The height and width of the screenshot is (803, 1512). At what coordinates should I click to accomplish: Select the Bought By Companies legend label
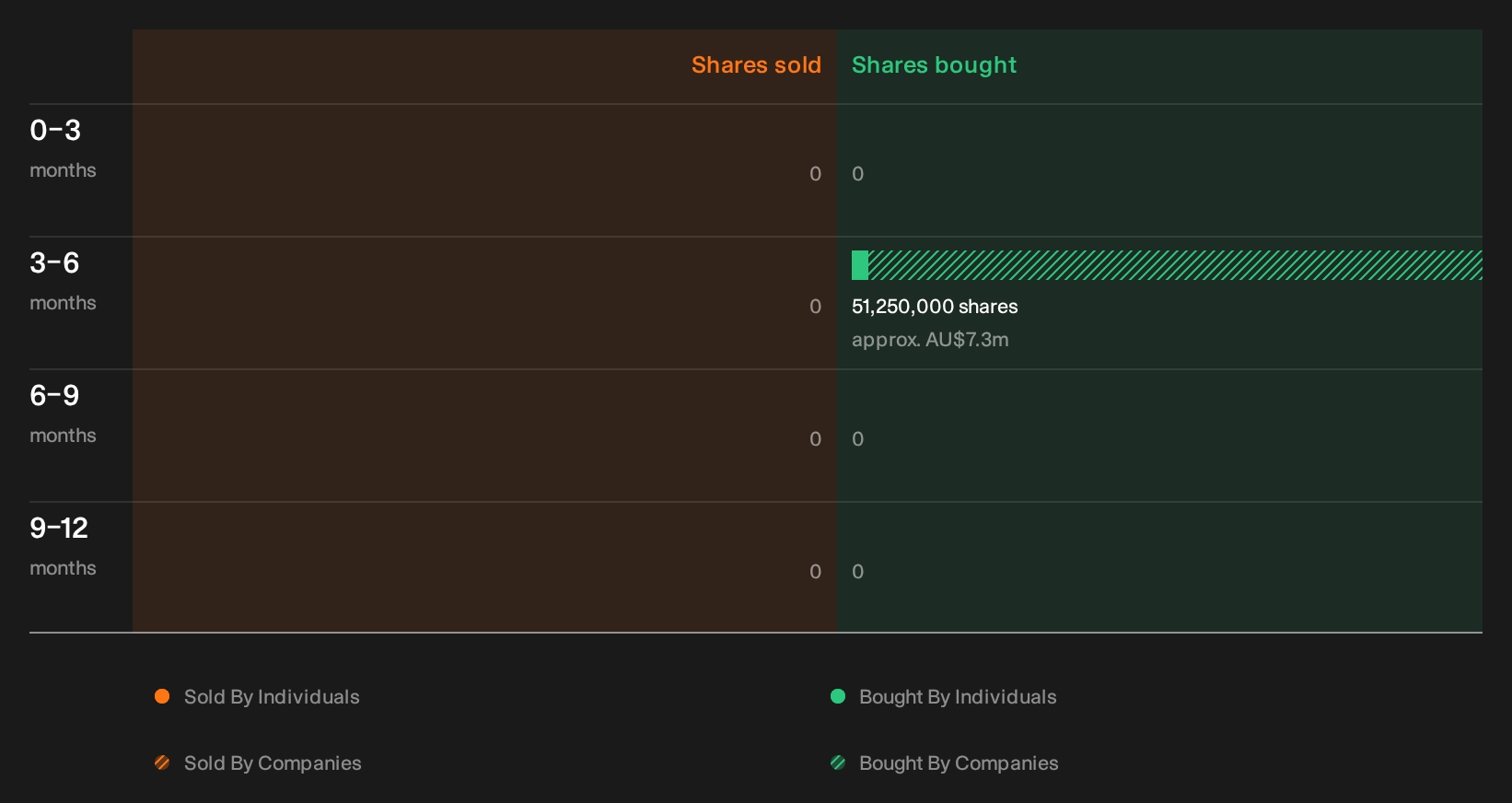[x=959, y=763]
